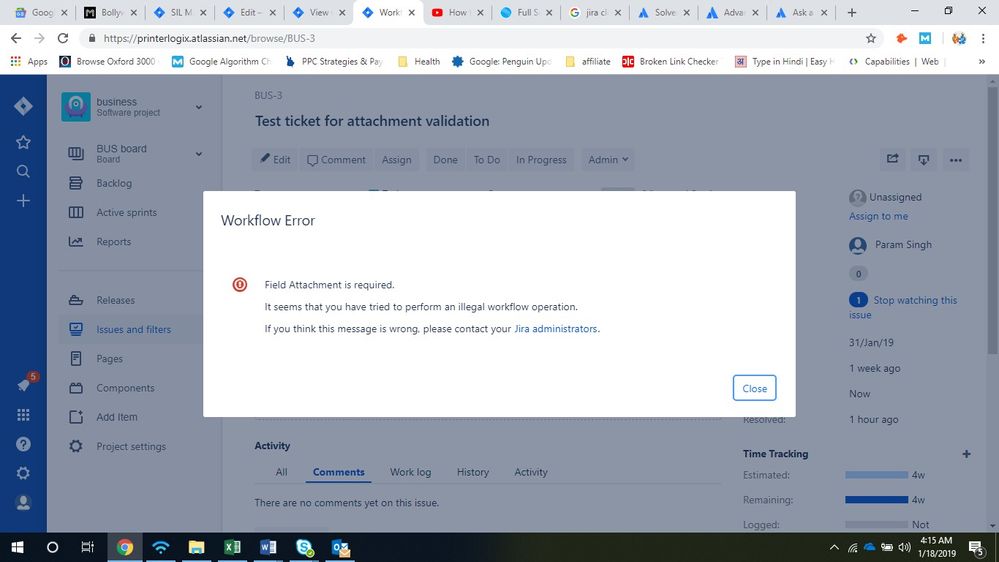Bookmark page with the star icon
Screen dimensions: 999x562
[x=871, y=38]
